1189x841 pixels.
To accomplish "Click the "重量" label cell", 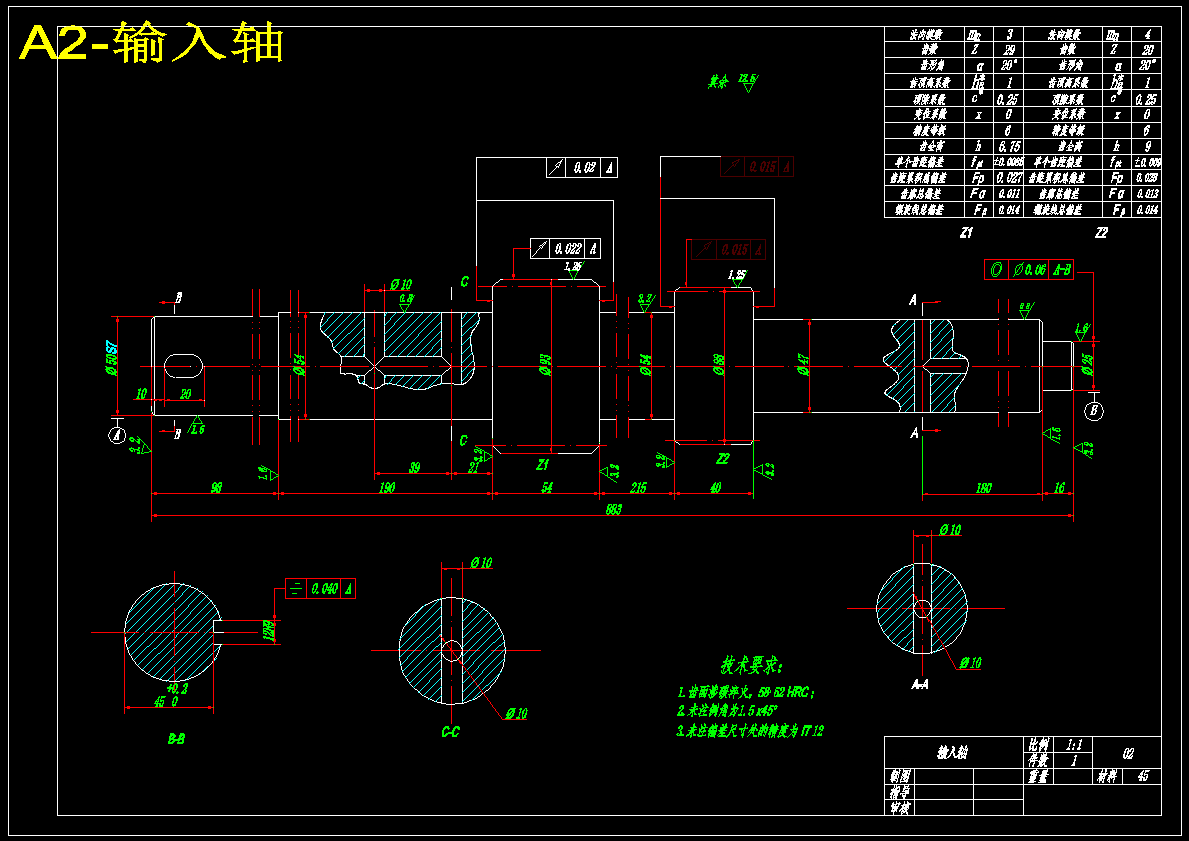I will pos(1038,777).
